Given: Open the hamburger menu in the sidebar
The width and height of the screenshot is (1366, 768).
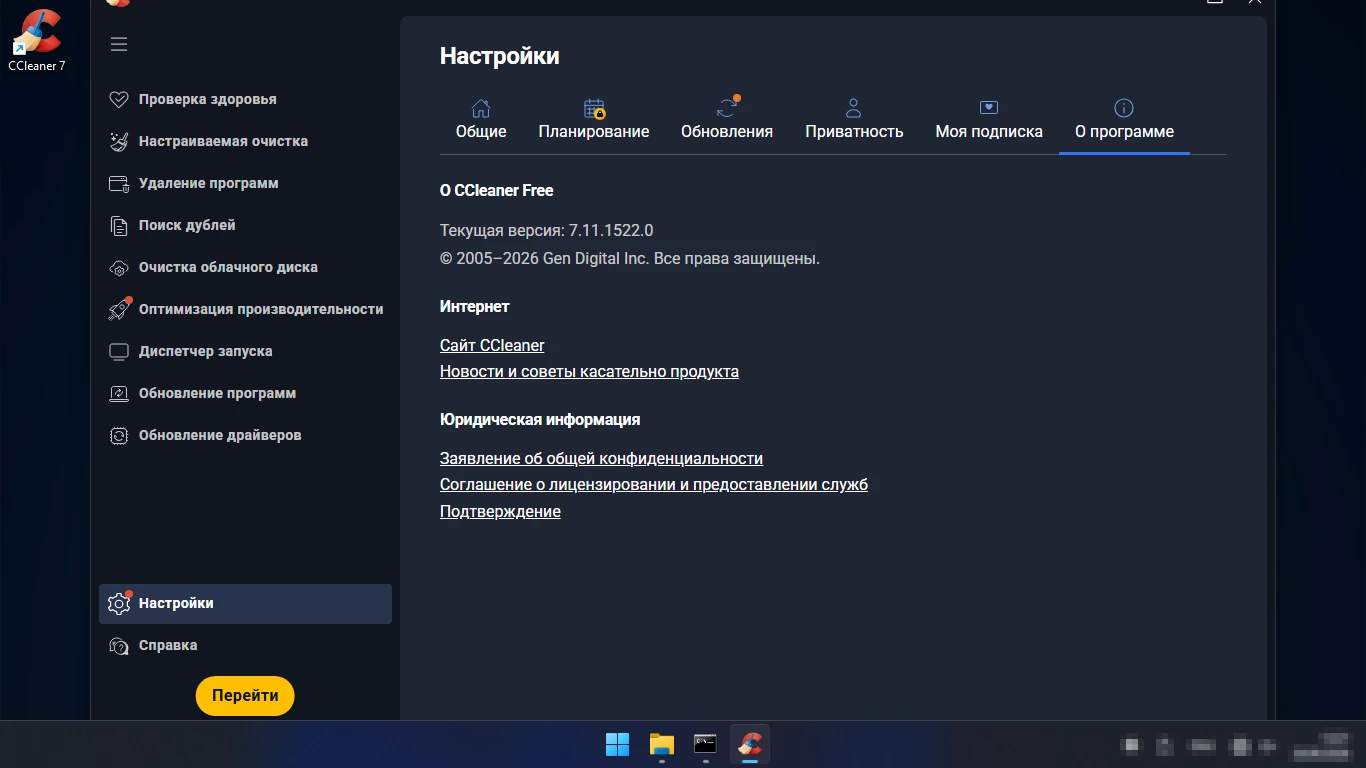Looking at the screenshot, I should (119, 44).
